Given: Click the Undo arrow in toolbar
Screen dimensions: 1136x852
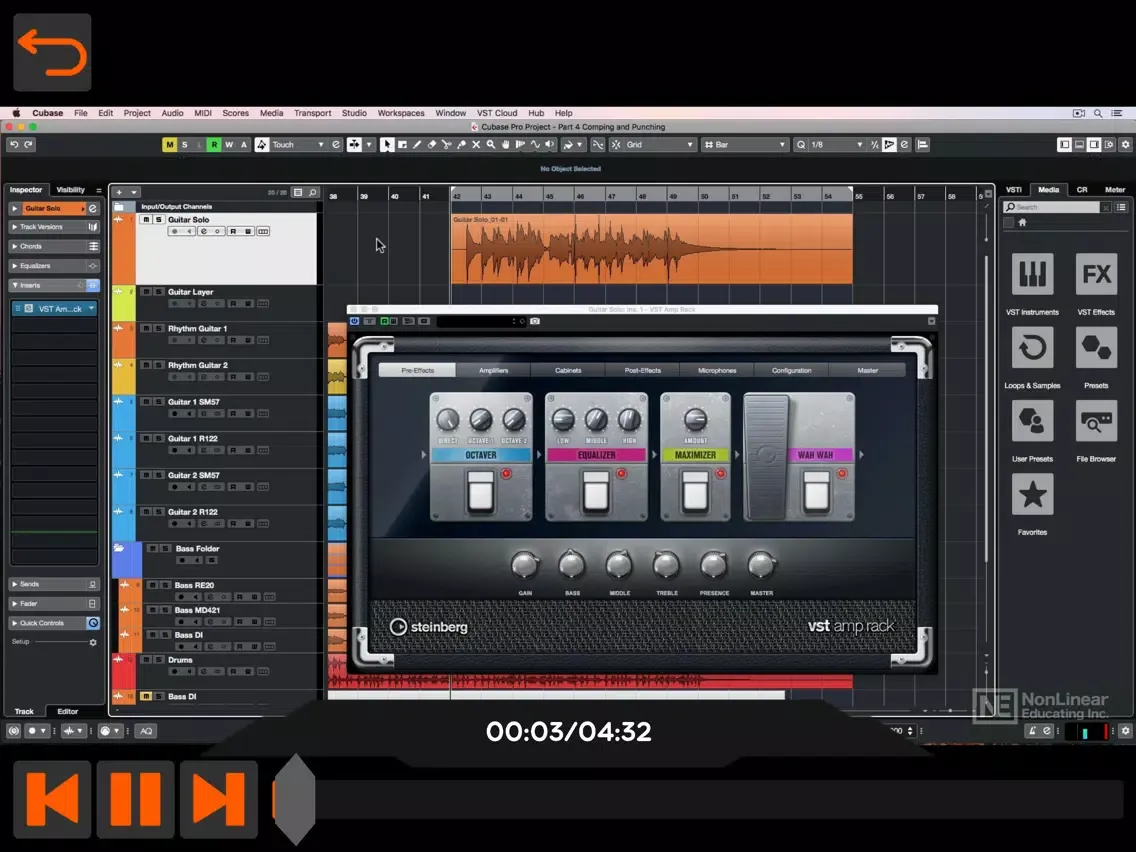Looking at the screenshot, I should 14,145.
